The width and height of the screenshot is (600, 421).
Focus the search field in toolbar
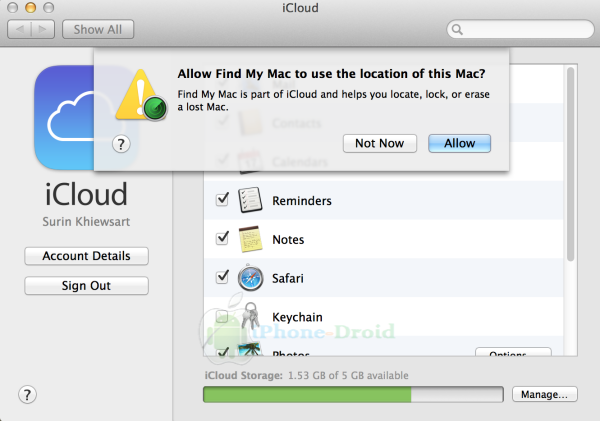[518, 30]
